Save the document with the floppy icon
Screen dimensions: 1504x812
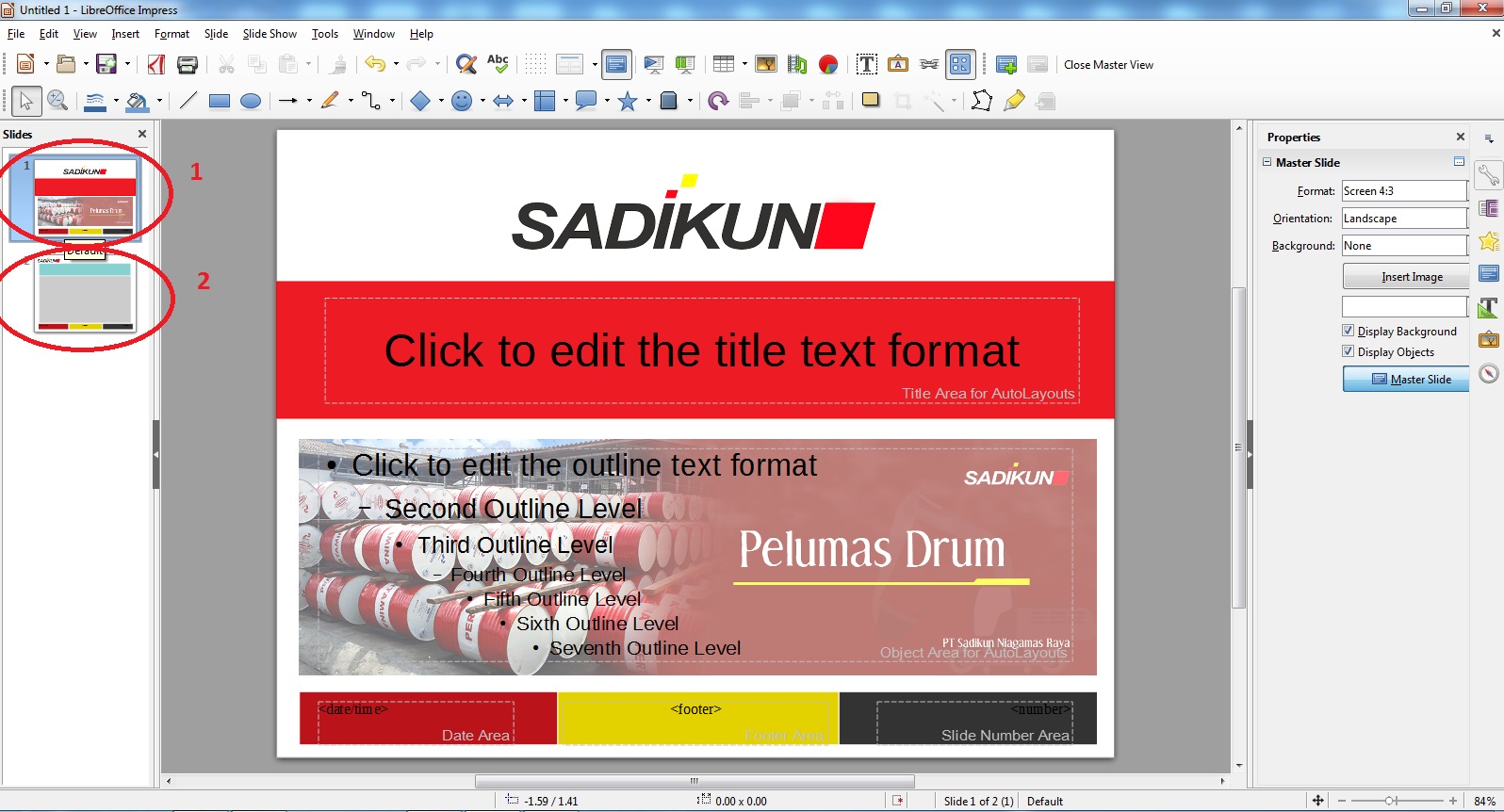point(106,64)
